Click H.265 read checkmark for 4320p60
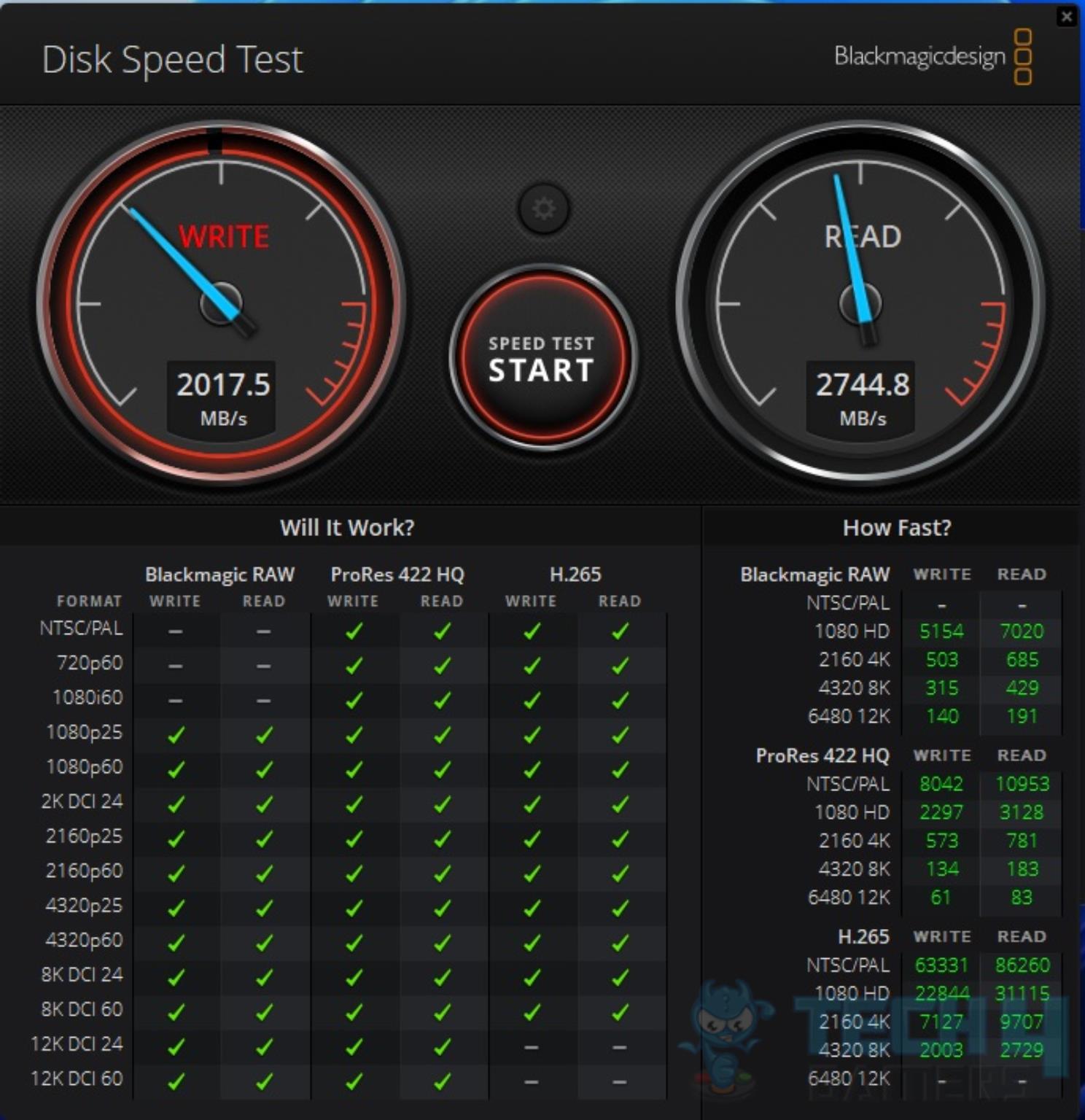Screen dimensions: 1085x1120 pyautogui.click(x=620, y=943)
